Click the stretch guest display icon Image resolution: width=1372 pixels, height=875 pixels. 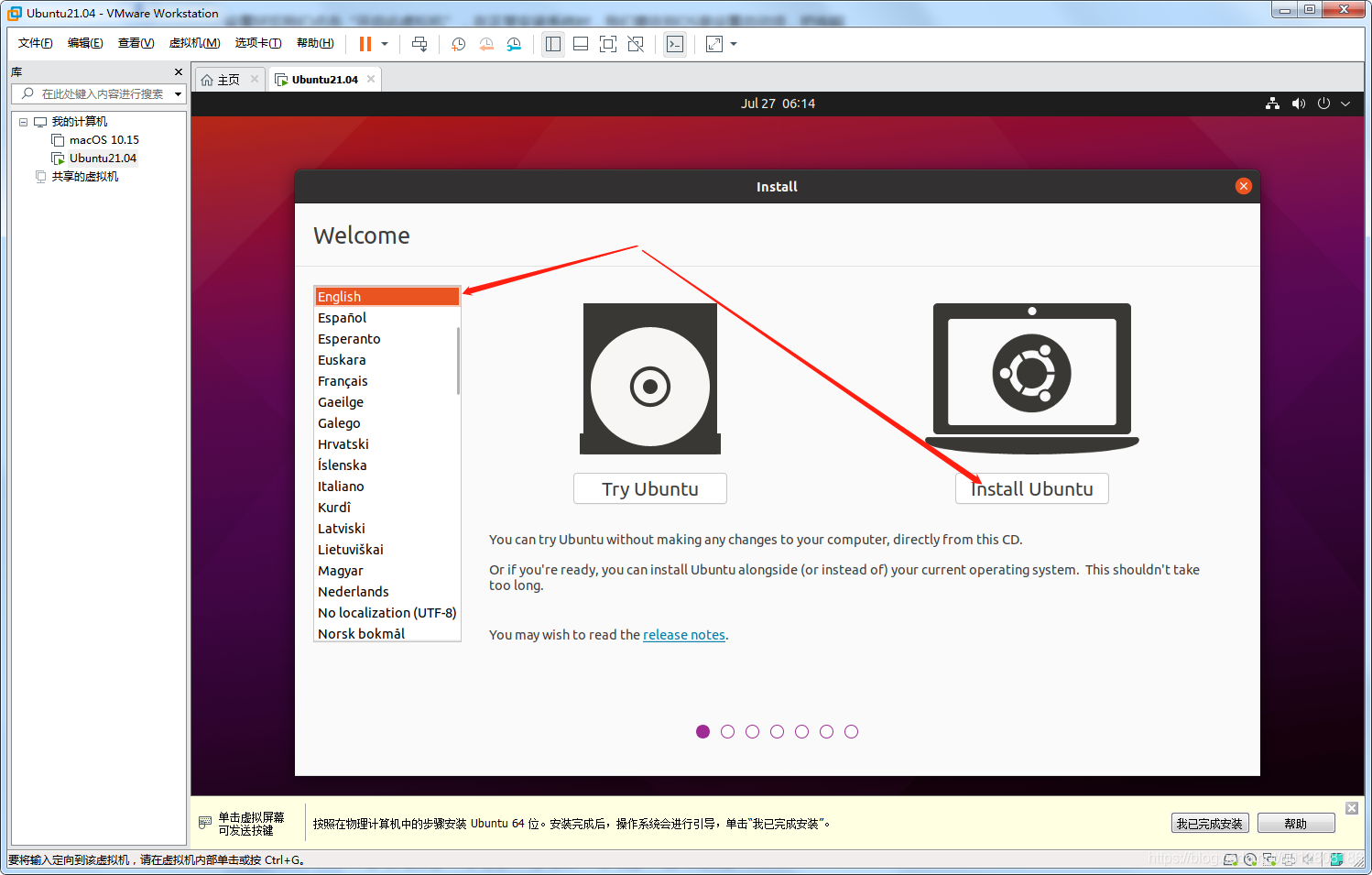714,44
